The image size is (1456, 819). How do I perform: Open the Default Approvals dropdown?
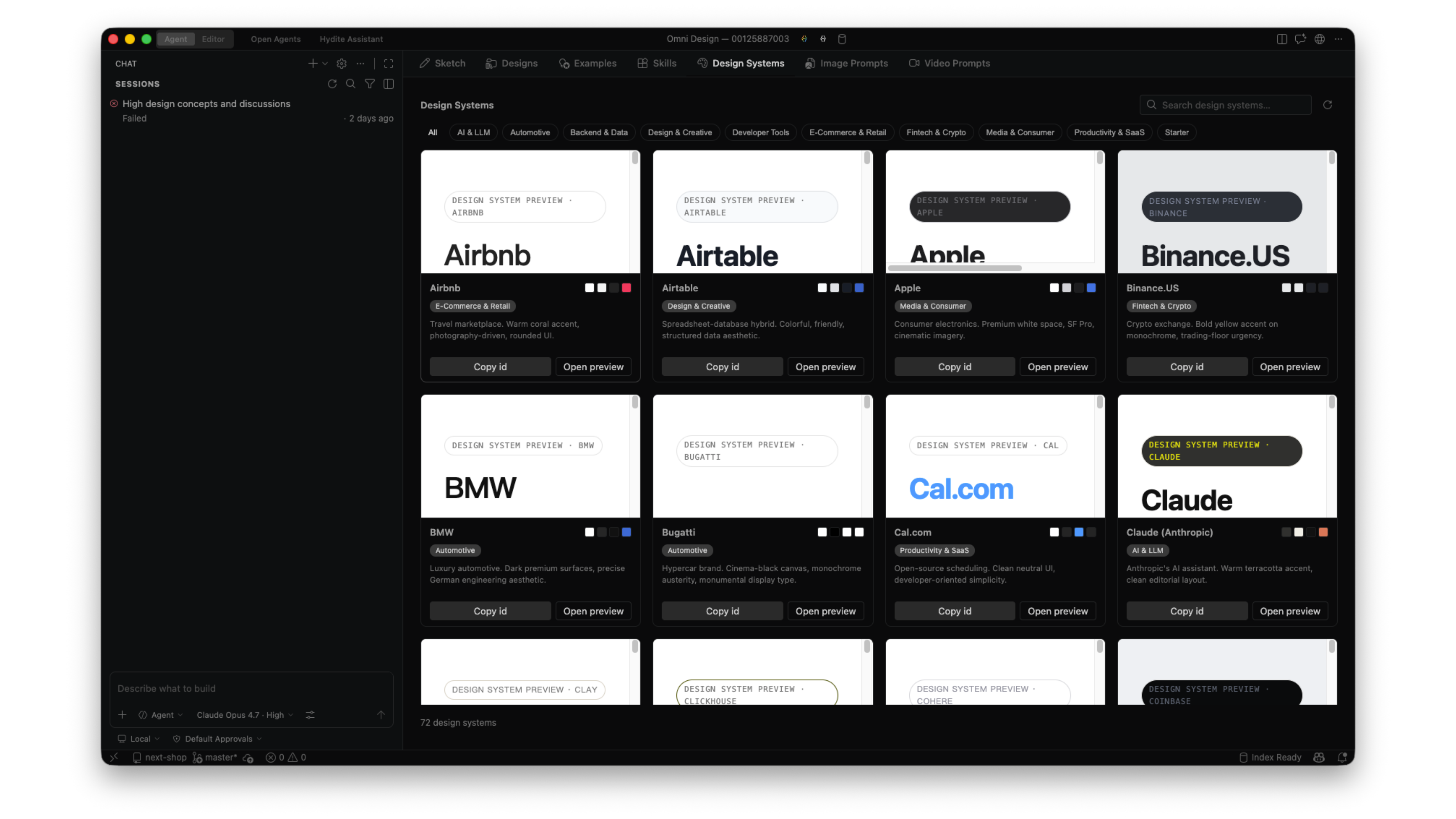pos(218,739)
